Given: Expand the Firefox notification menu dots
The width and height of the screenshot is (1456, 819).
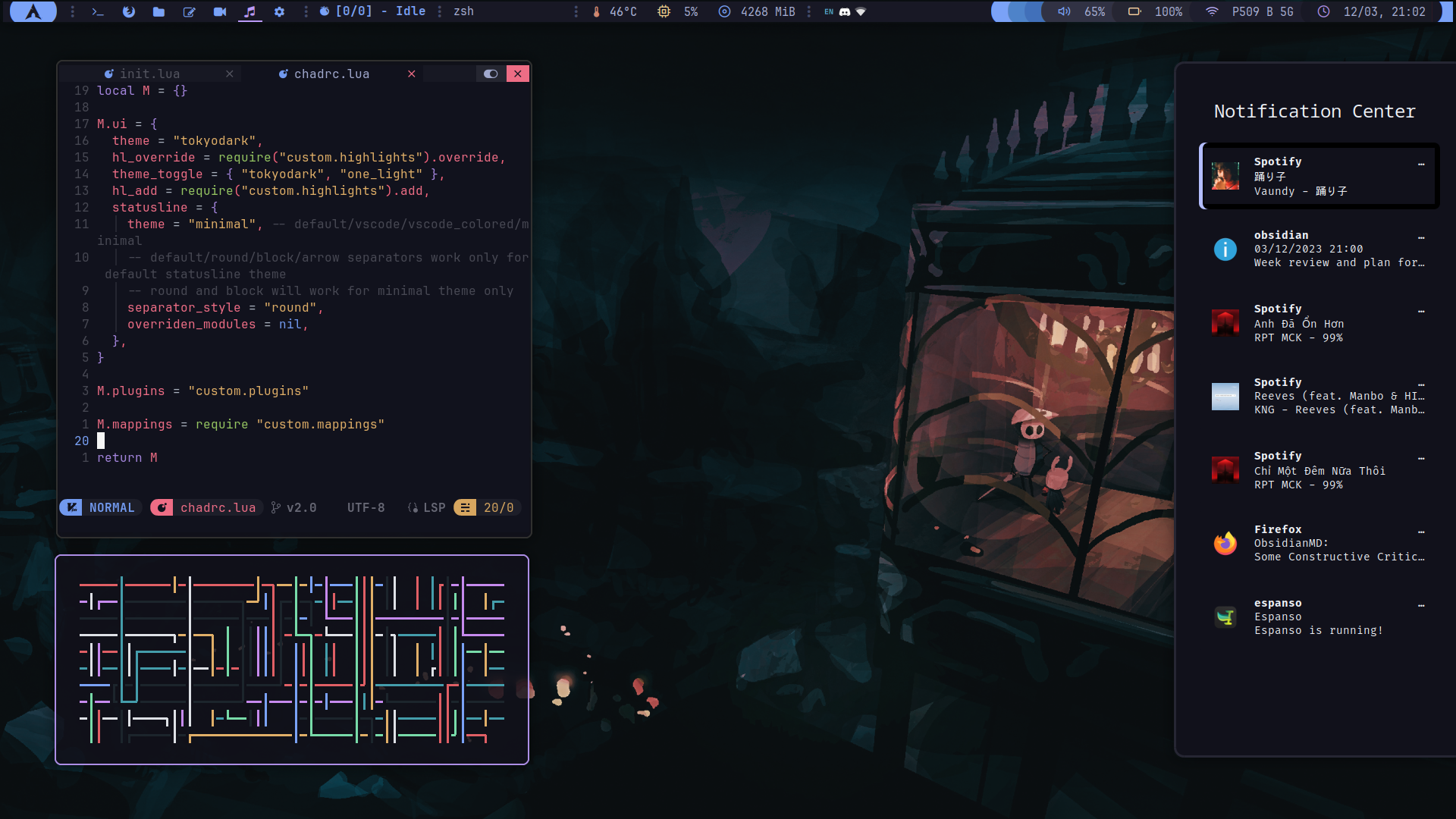Looking at the screenshot, I should pyautogui.click(x=1421, y=532).
